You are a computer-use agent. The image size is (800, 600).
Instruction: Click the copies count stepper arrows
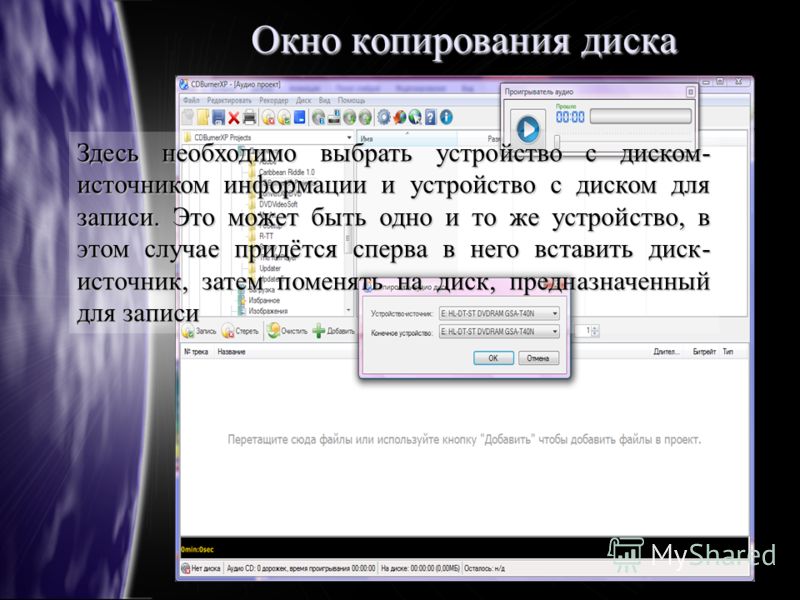click(594, 331)
